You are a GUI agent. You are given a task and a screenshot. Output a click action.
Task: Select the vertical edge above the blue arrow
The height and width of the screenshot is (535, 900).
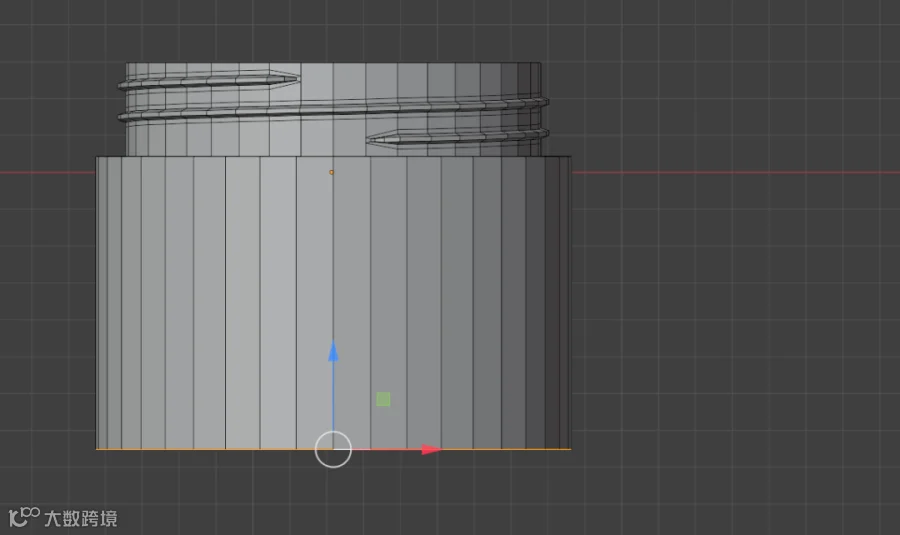click(333, 253)
